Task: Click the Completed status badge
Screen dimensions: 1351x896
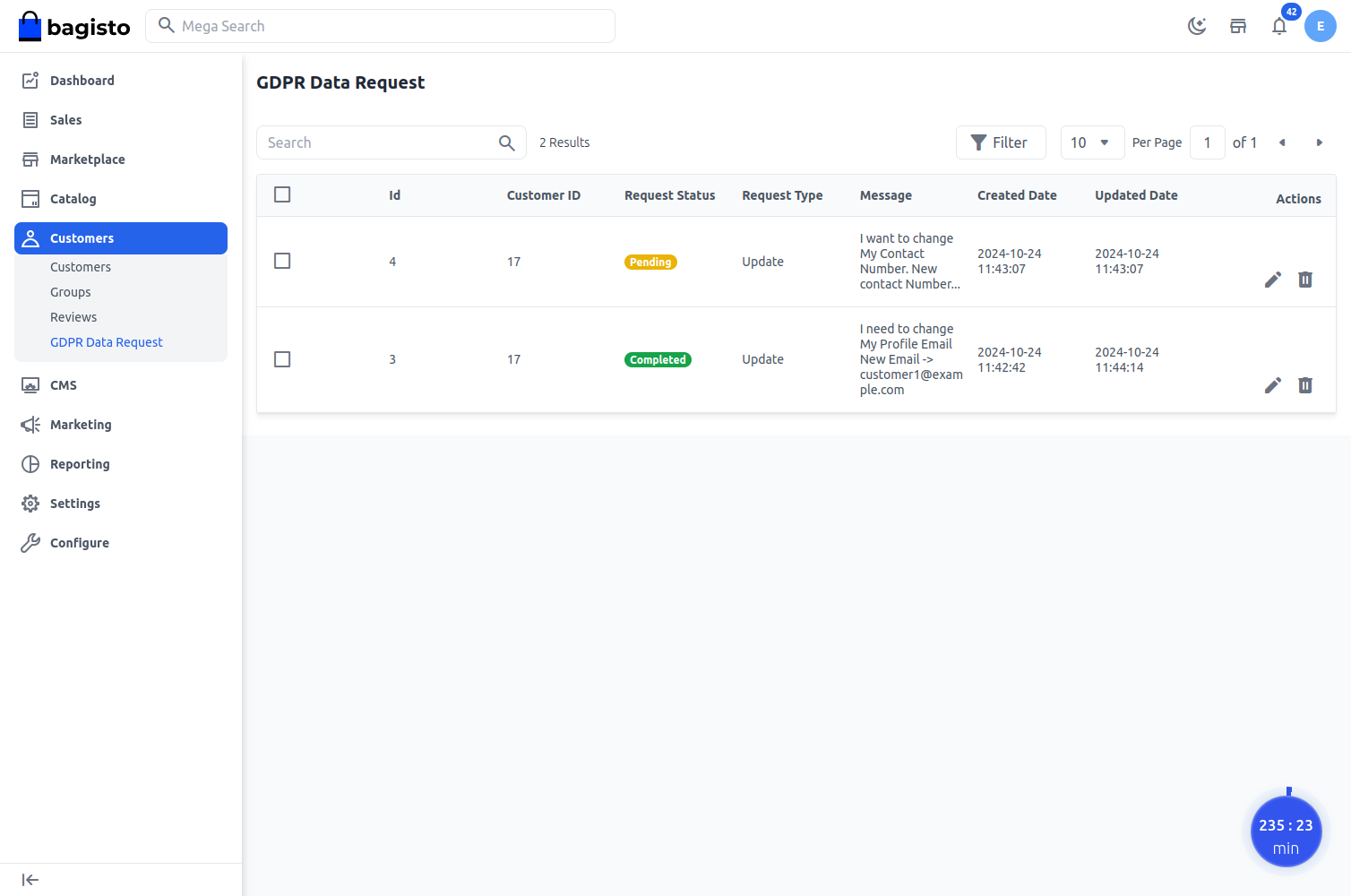Action: tap(658, 359)
